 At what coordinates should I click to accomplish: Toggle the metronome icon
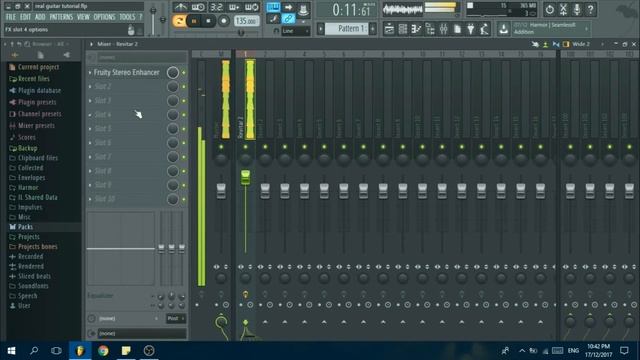(180, 7)
